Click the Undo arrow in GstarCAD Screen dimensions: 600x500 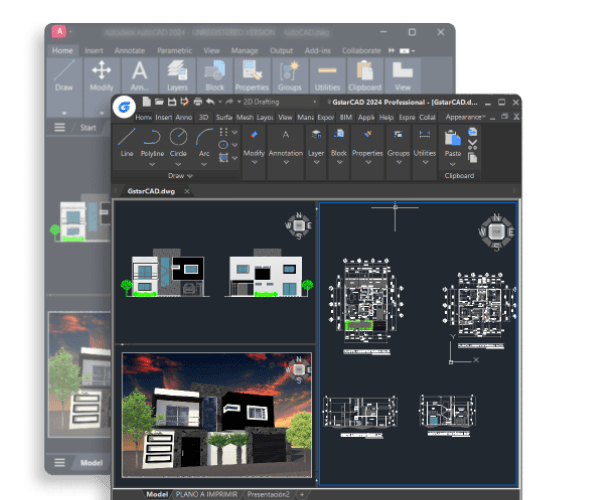[x=210, y=102]
